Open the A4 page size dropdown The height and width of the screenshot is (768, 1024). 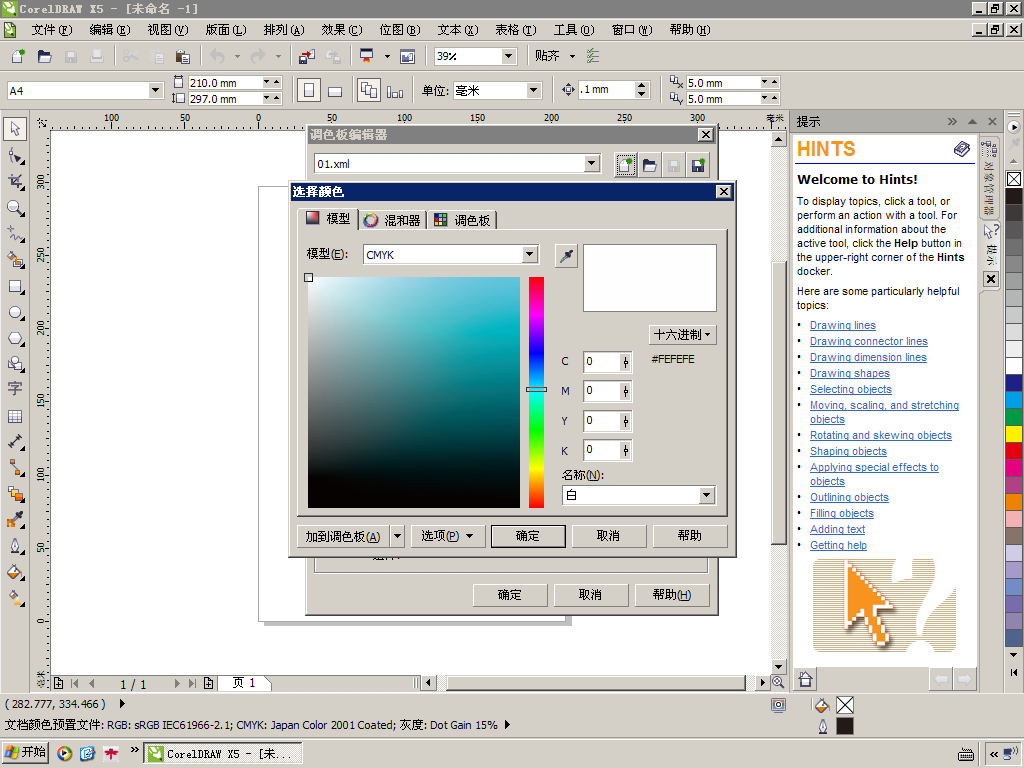click(155, 90)
